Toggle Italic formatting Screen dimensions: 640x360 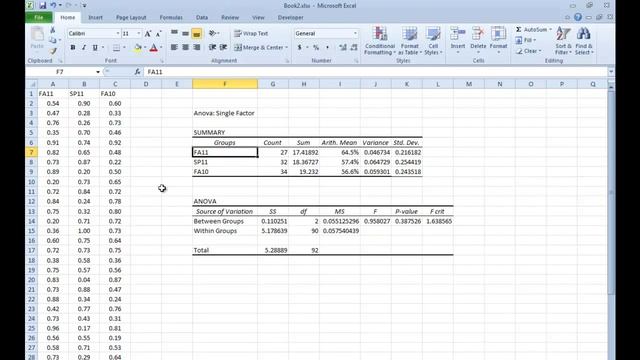84,48
